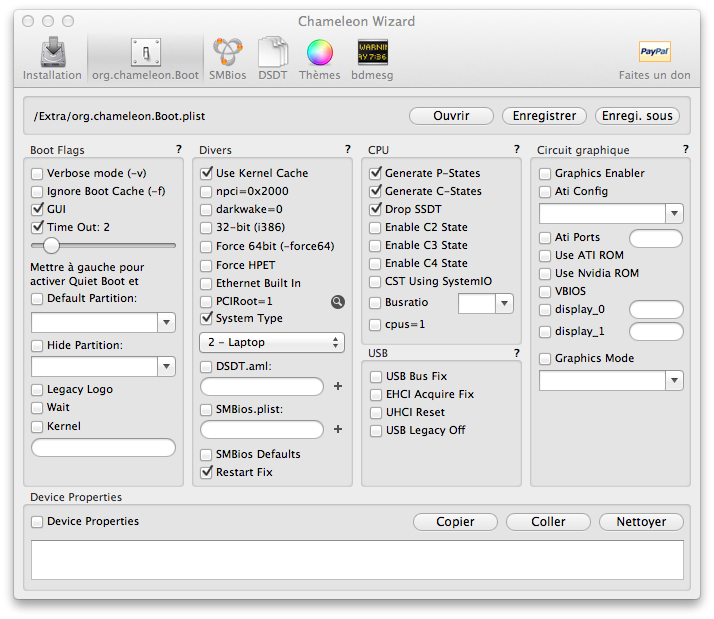Enable Verbose mode (-v) checkbox
714x619 pixels.
coord(37,174)
